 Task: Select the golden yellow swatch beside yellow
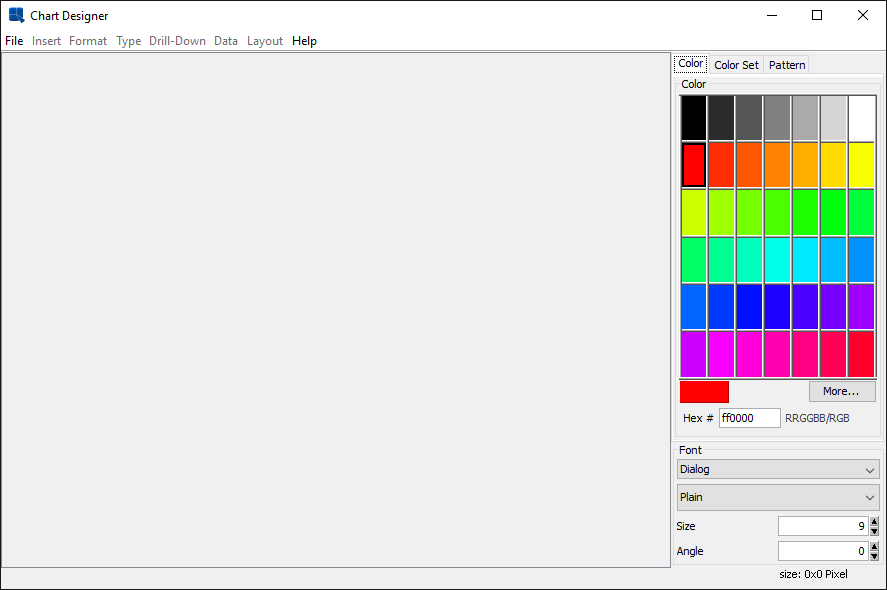834,165
